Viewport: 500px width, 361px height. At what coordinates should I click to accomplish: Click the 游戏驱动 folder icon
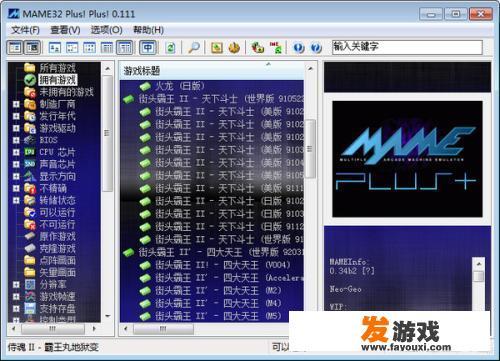click(30, 128)
